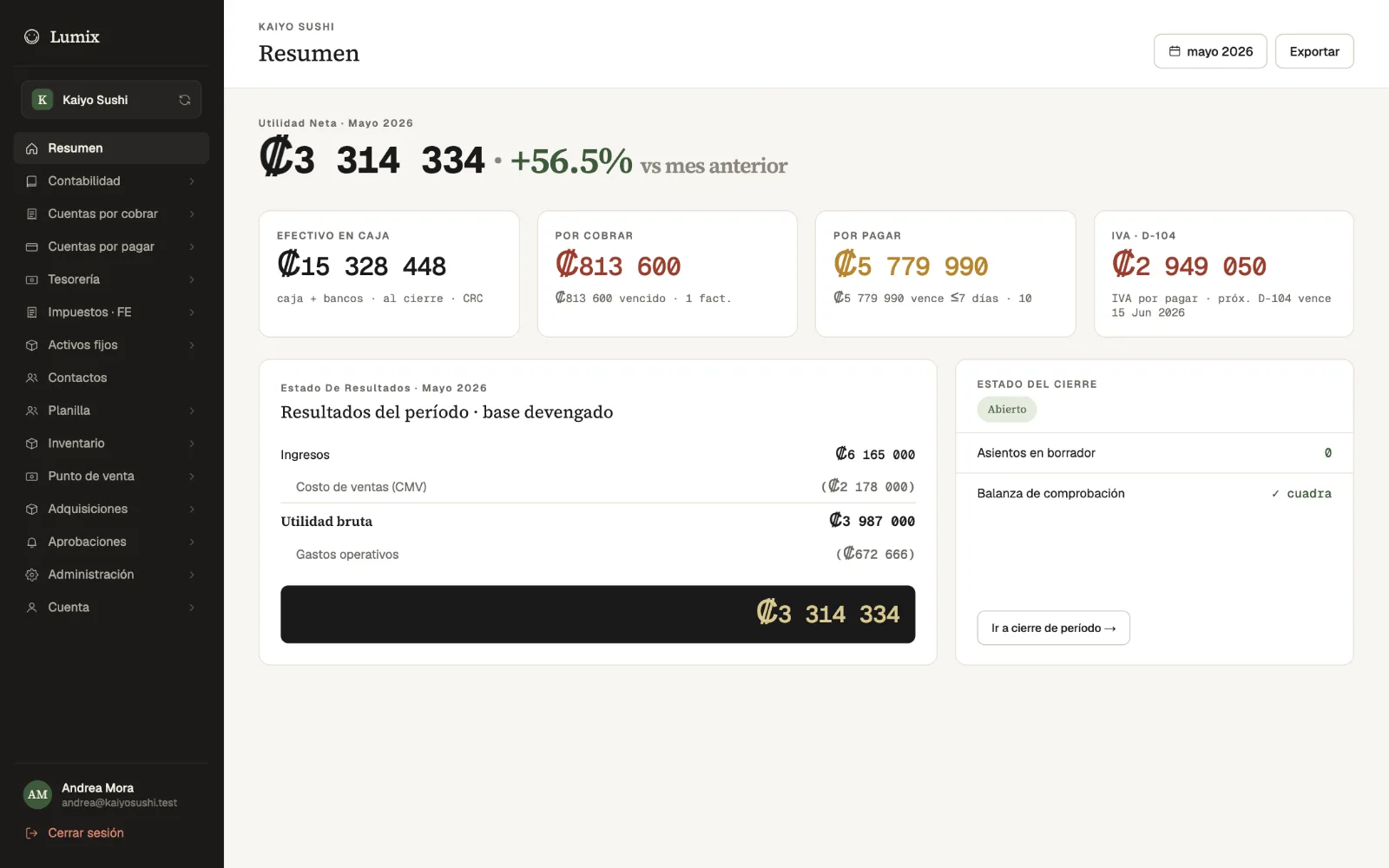
Task: Open the Kaiyo Sushi company selector
Action: [111, 100]
